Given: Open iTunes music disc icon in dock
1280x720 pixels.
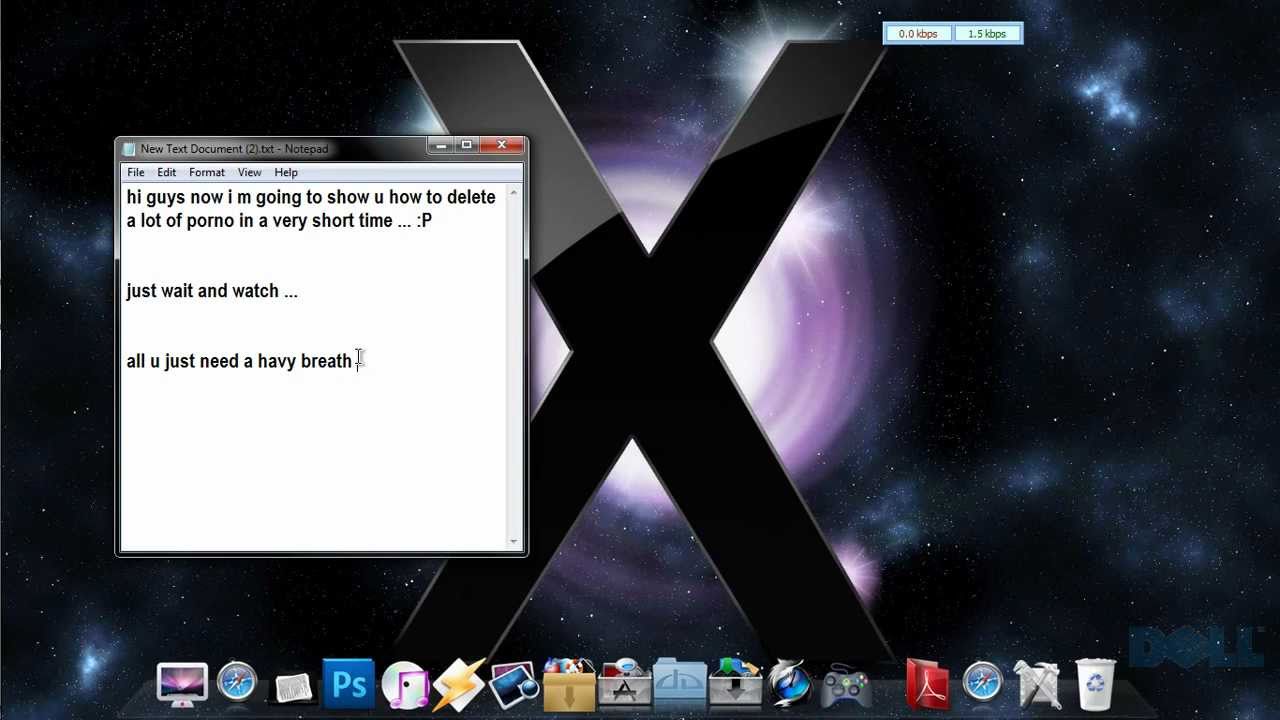Looking at the screenshot, I should tap(405, 686).
